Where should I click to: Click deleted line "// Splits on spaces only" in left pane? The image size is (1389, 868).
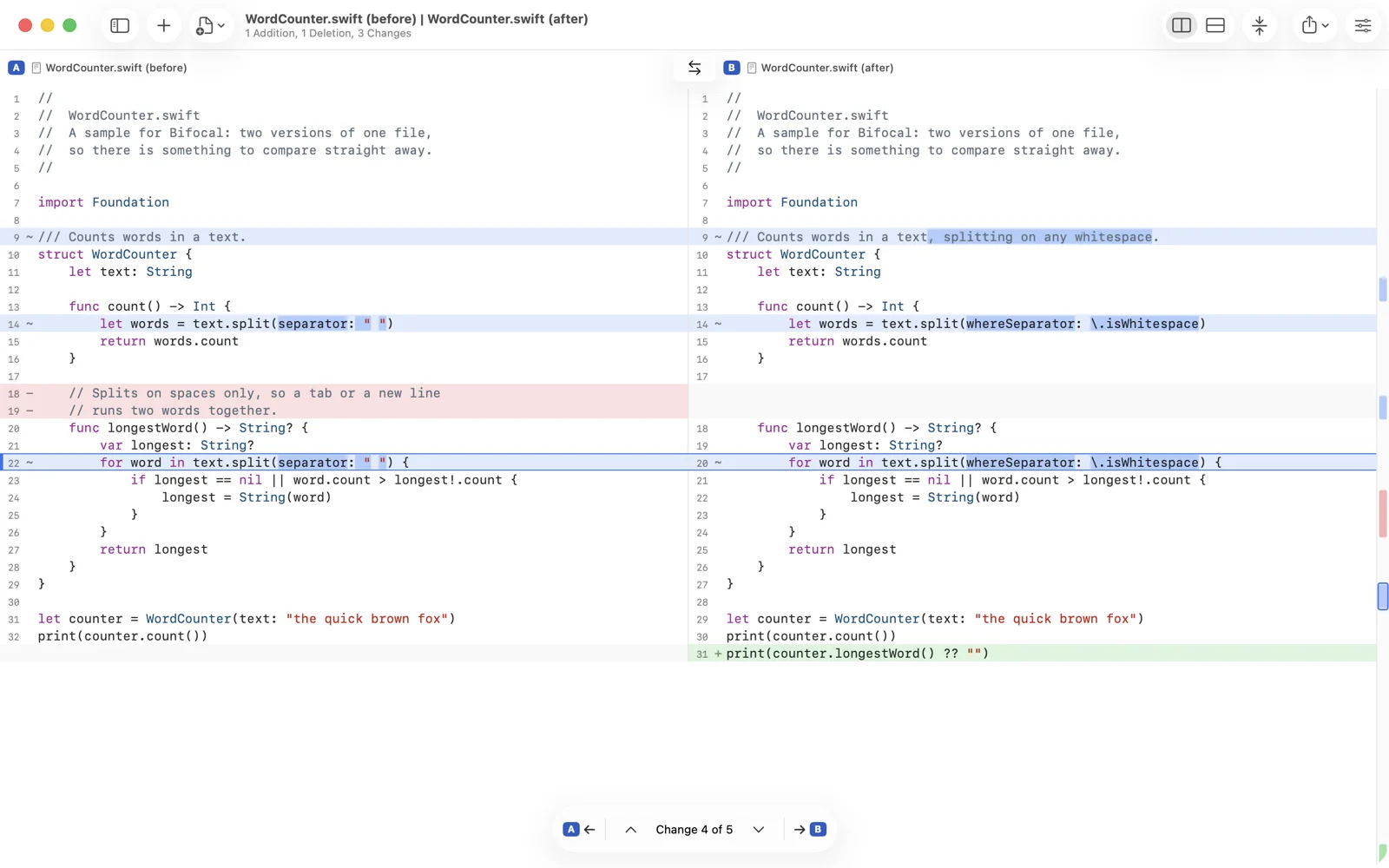[344, 393]
